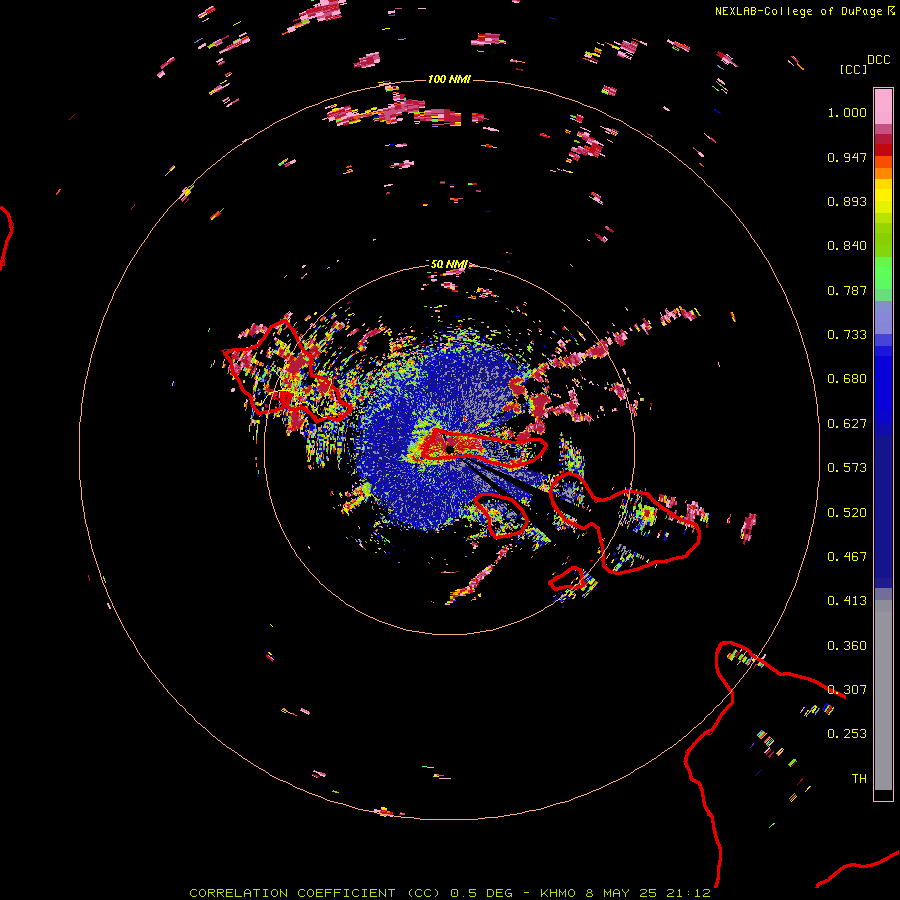Image resolution: width=900 pixels, height=900 pixels.
Task: Click the 0.467 legend value
Action: click(x=847, y=557)
